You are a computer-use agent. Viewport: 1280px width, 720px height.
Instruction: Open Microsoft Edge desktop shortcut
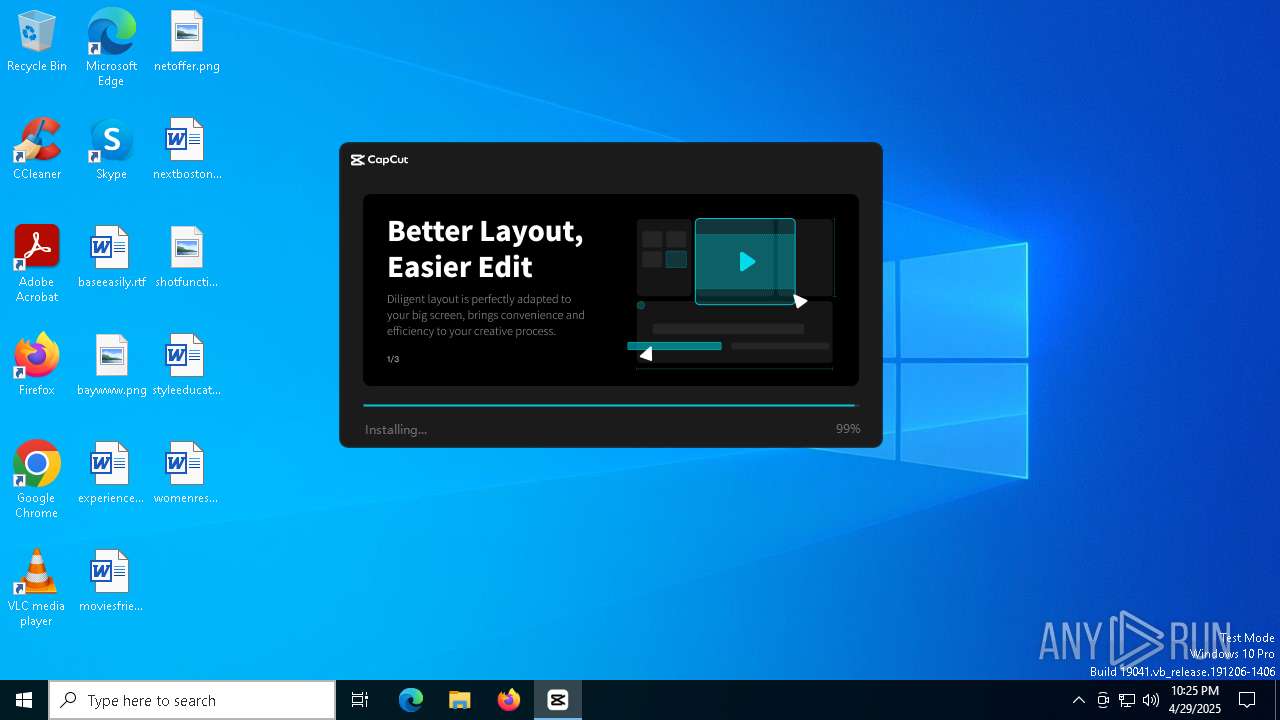(x=111, y=47)
